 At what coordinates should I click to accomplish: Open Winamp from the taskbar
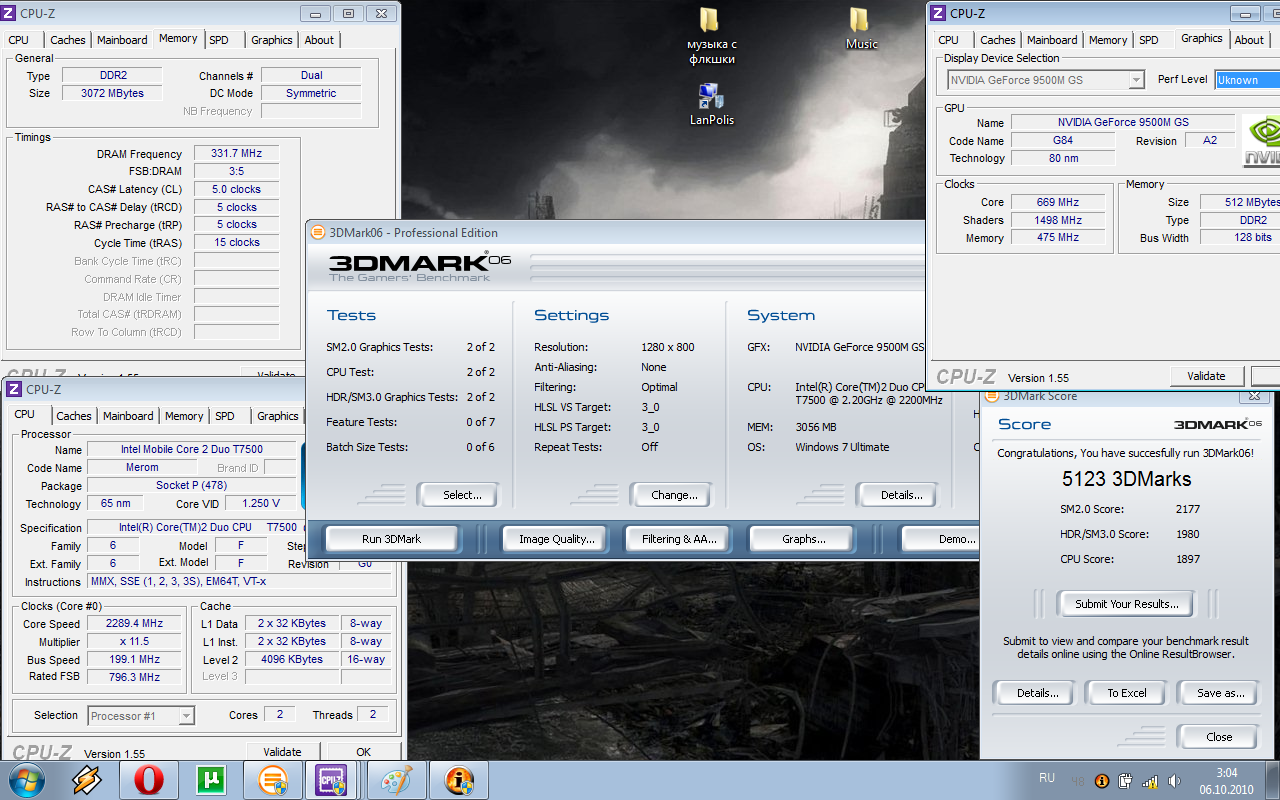[x=88, y=779]
